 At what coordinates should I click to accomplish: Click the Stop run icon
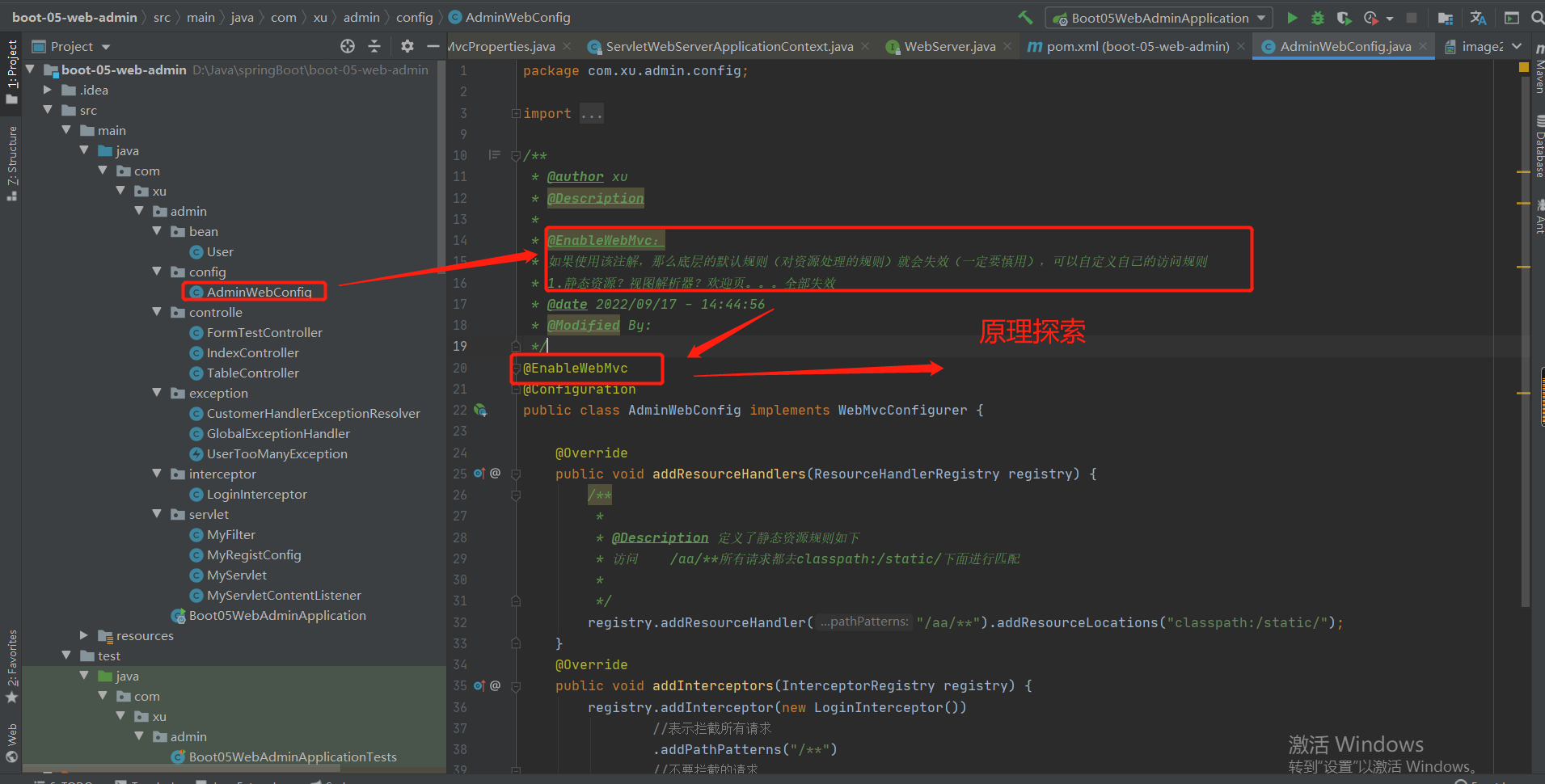[1412, 18]
